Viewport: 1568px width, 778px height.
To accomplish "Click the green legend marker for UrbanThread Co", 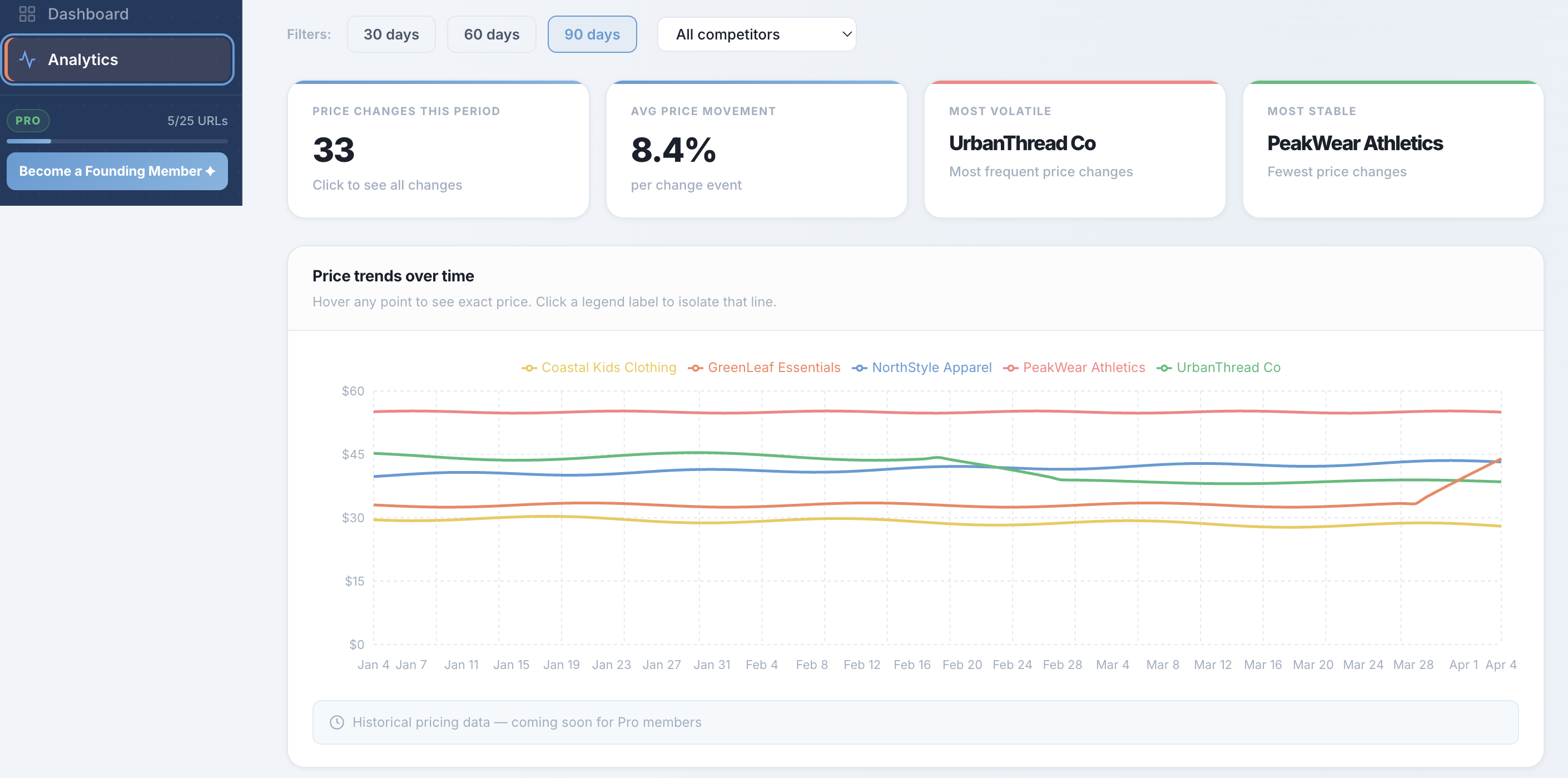I will [x=1164, y=368].
